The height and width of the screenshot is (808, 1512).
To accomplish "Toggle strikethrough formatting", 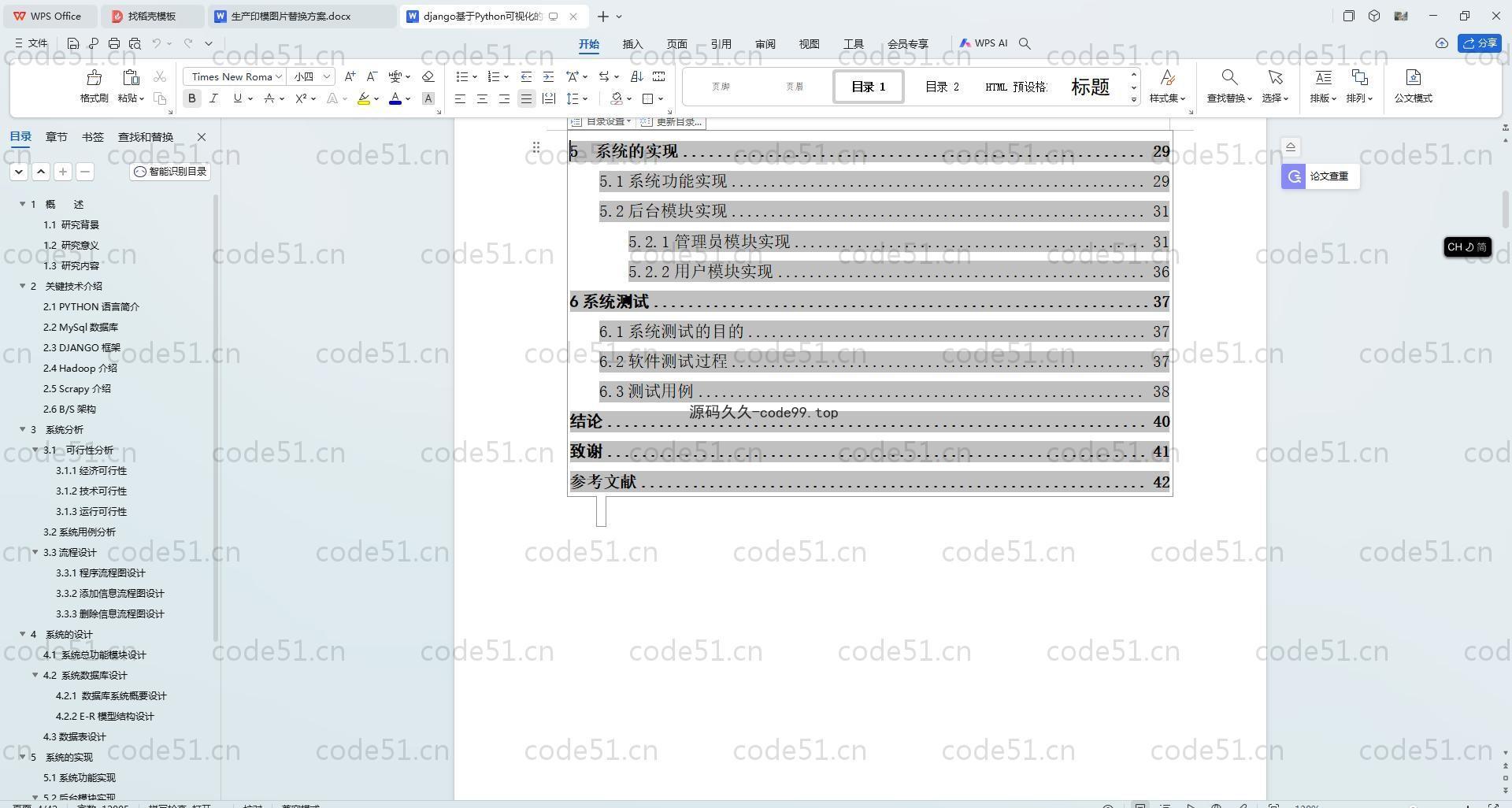I will click(269, 98).
